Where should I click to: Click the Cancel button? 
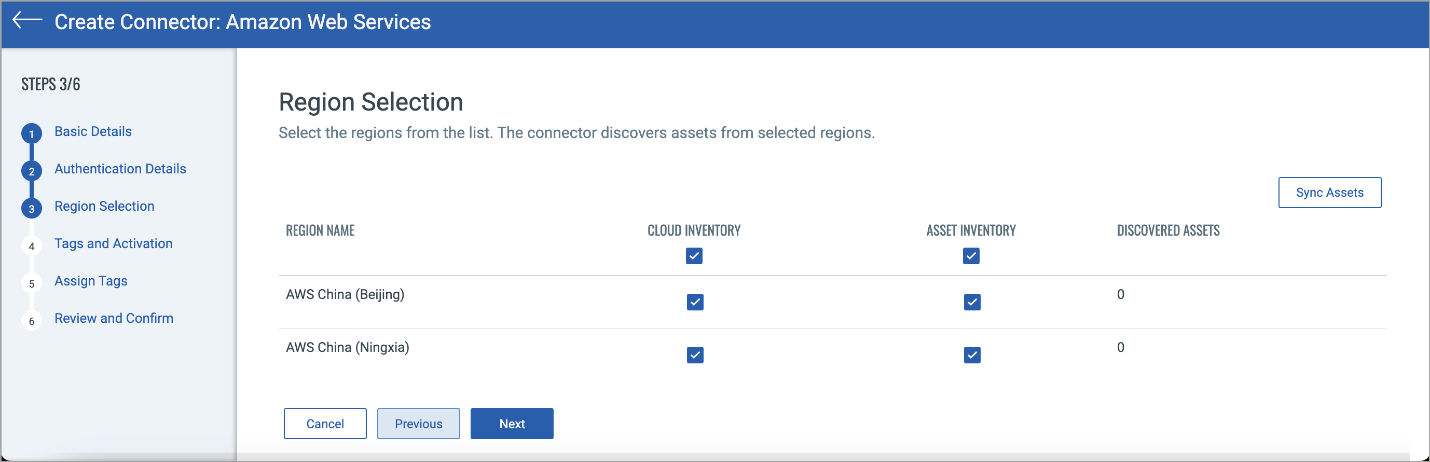325,424
